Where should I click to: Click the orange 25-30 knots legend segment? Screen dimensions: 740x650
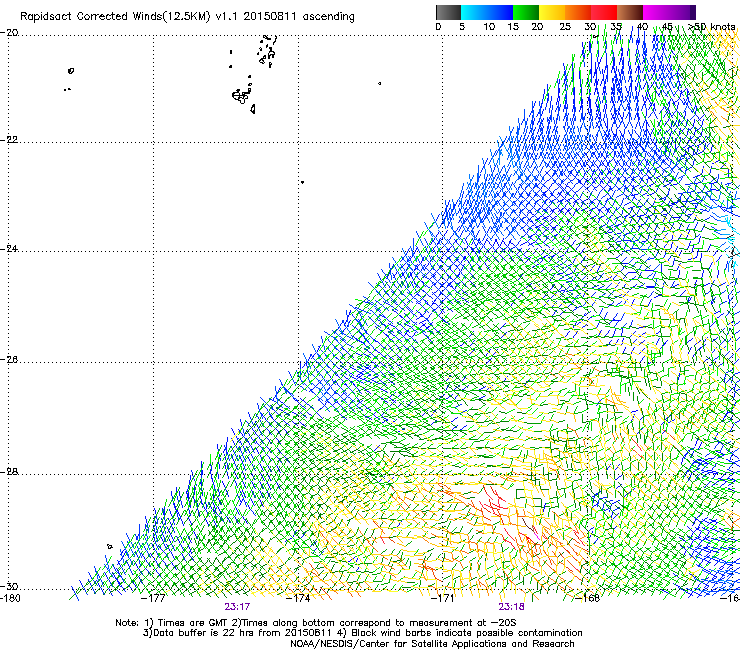(578, 12)
